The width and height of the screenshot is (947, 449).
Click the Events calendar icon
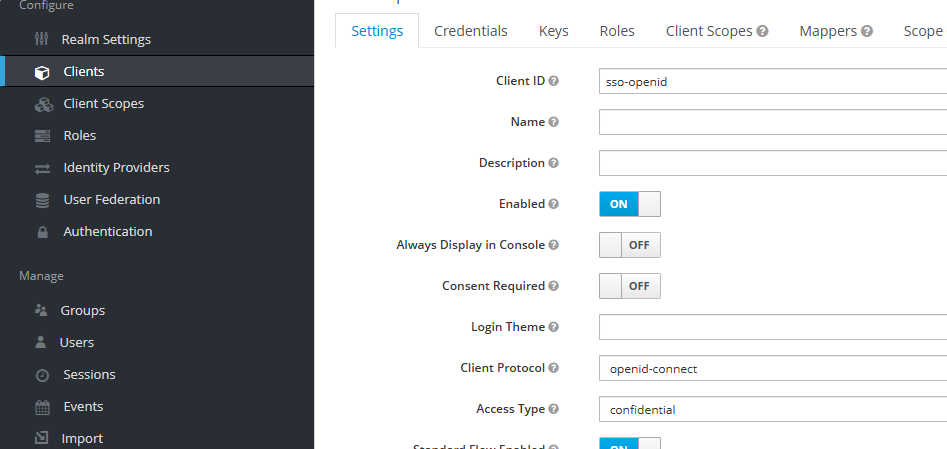click(x=42, y=407)
